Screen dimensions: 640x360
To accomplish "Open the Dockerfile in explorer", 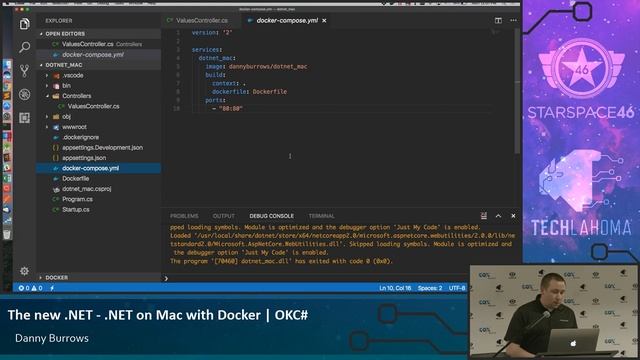I will click(x=99, y=178).
